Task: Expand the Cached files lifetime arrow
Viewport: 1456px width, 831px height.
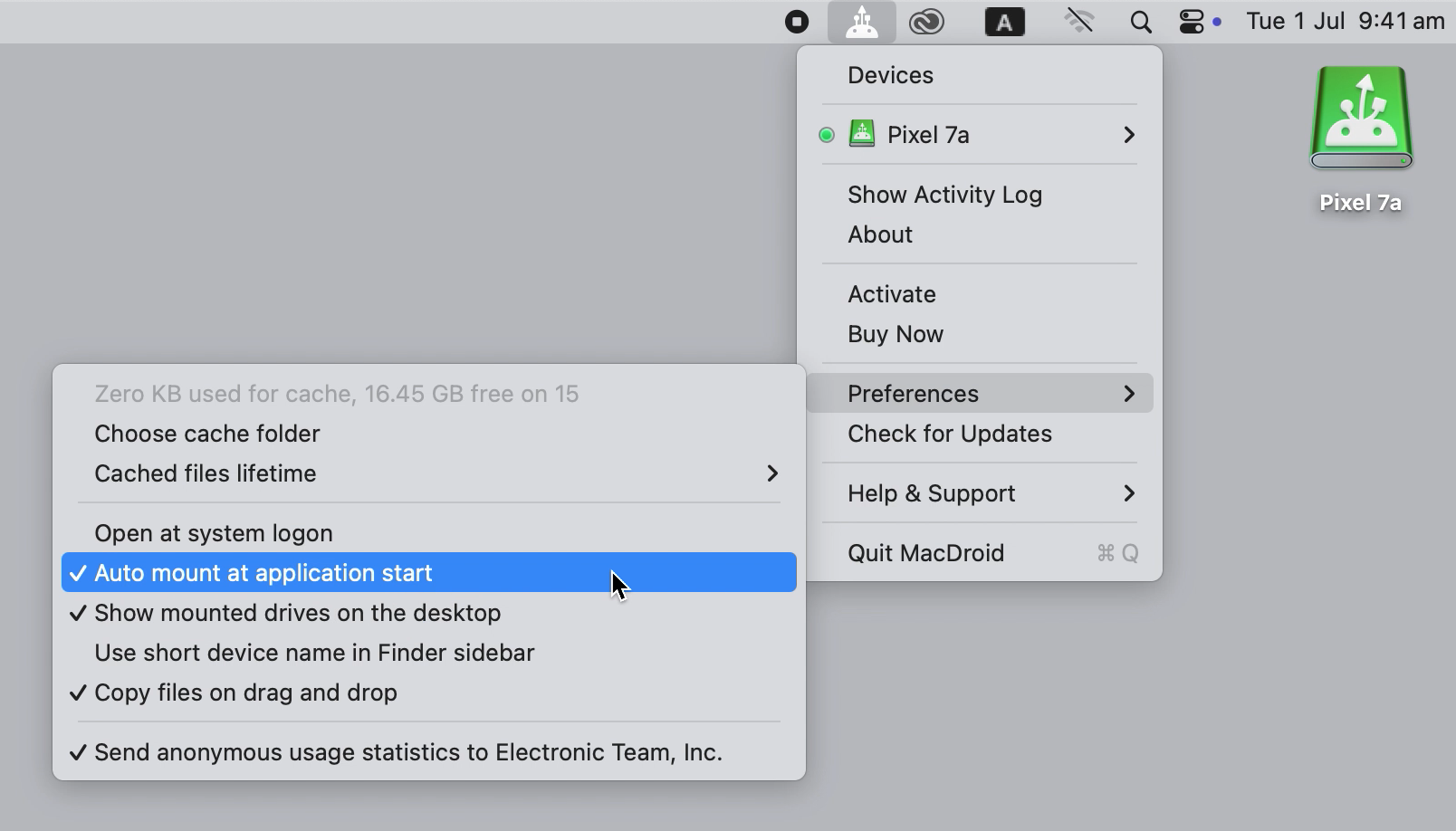Action: click(771, 473)
